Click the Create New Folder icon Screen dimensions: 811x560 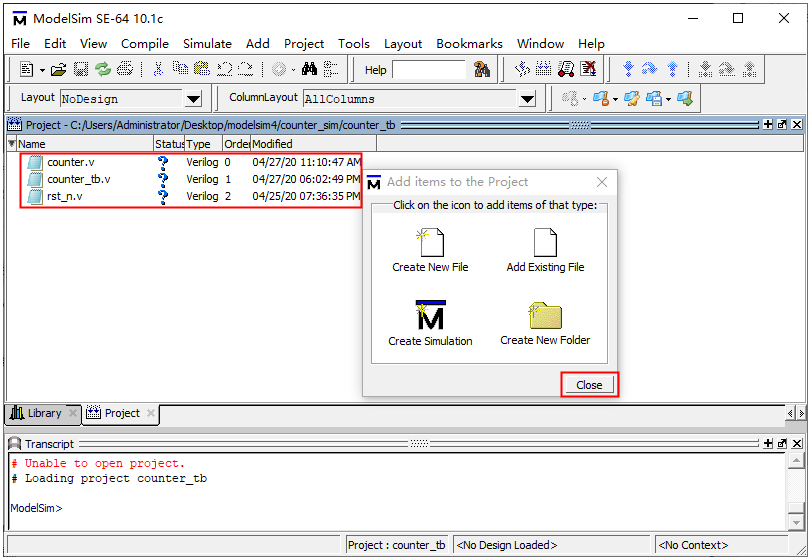(545, 316)
